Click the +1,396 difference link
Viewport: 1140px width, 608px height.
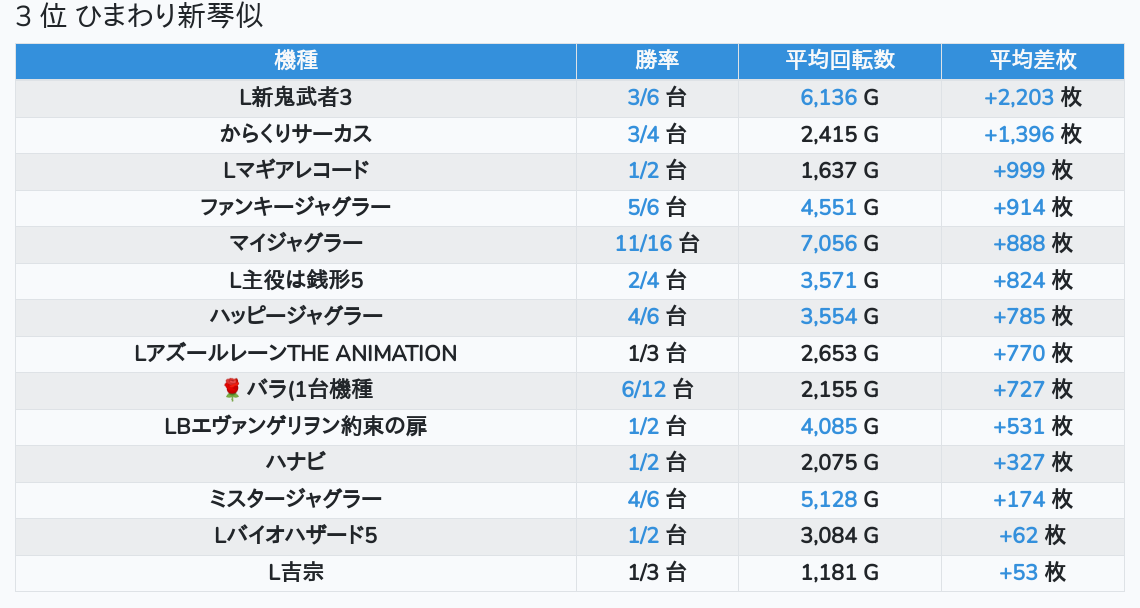1019,134
